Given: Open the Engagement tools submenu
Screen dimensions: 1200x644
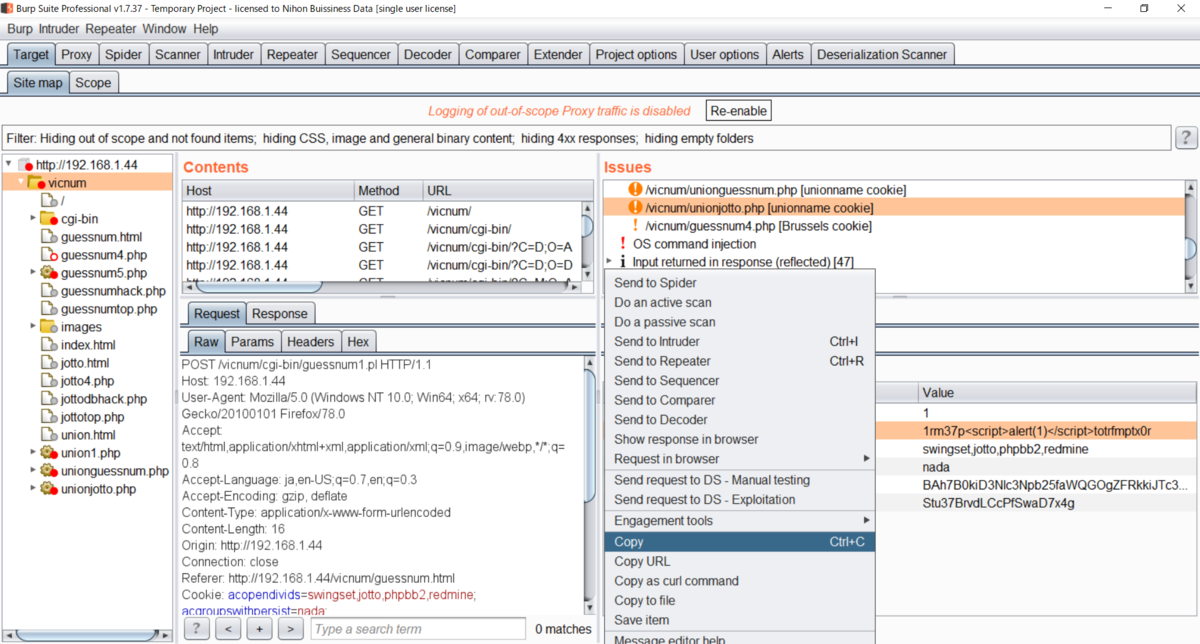Looking at the screenshot, I should [740, 521].
